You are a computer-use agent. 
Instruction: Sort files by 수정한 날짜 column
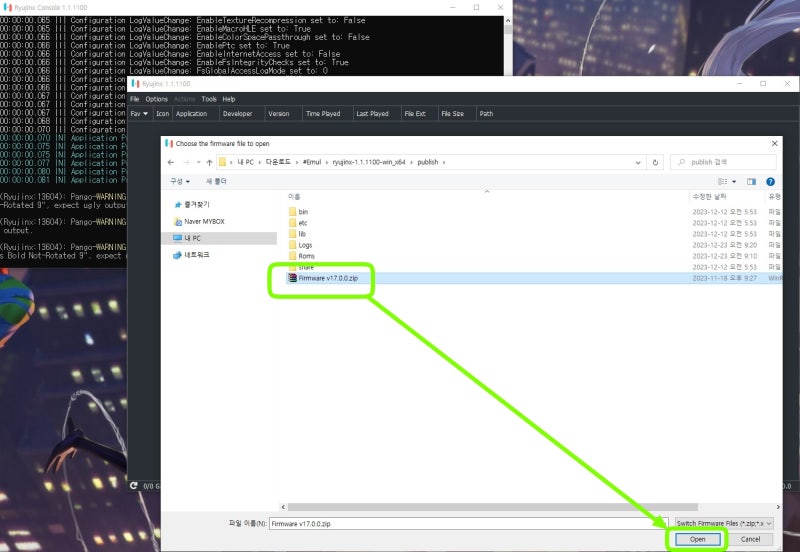click(709, 196)
